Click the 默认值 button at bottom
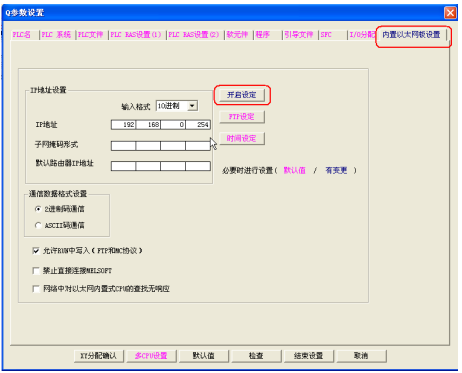462x373 pixels. [204, 356]
